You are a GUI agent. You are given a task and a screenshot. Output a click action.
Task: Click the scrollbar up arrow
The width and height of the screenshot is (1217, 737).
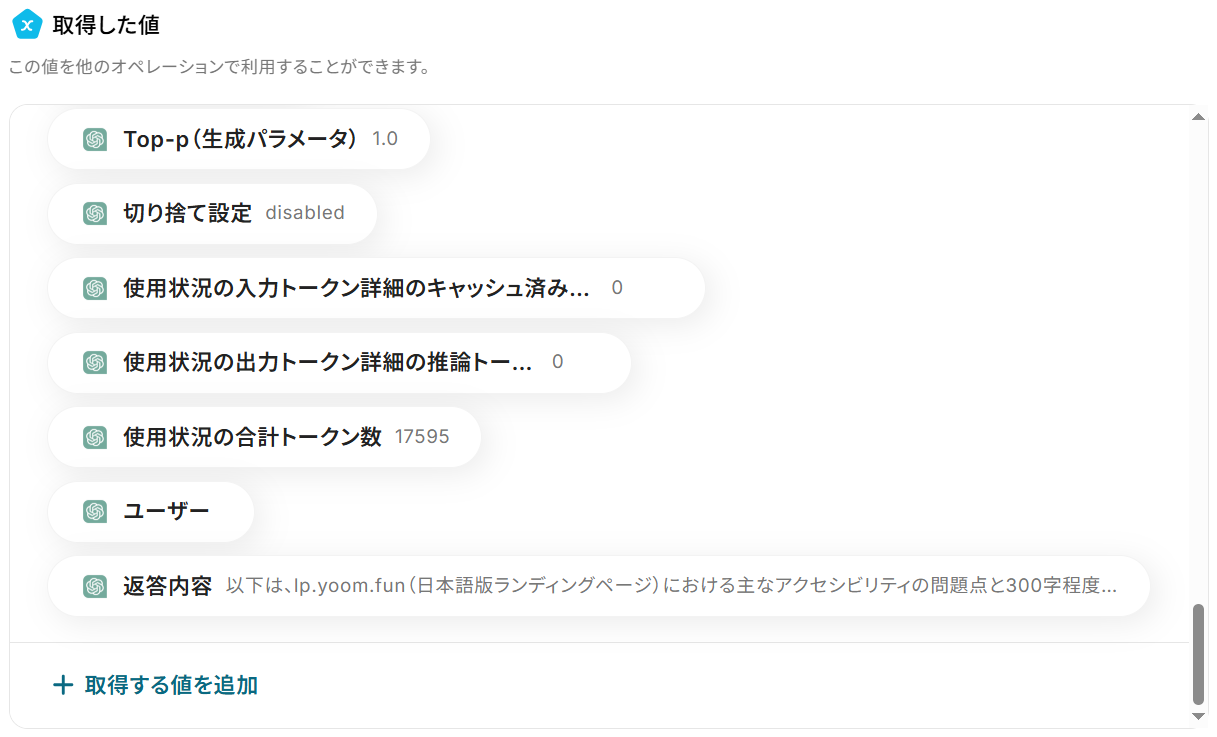pyautogui.click(x=1199, y=117)
